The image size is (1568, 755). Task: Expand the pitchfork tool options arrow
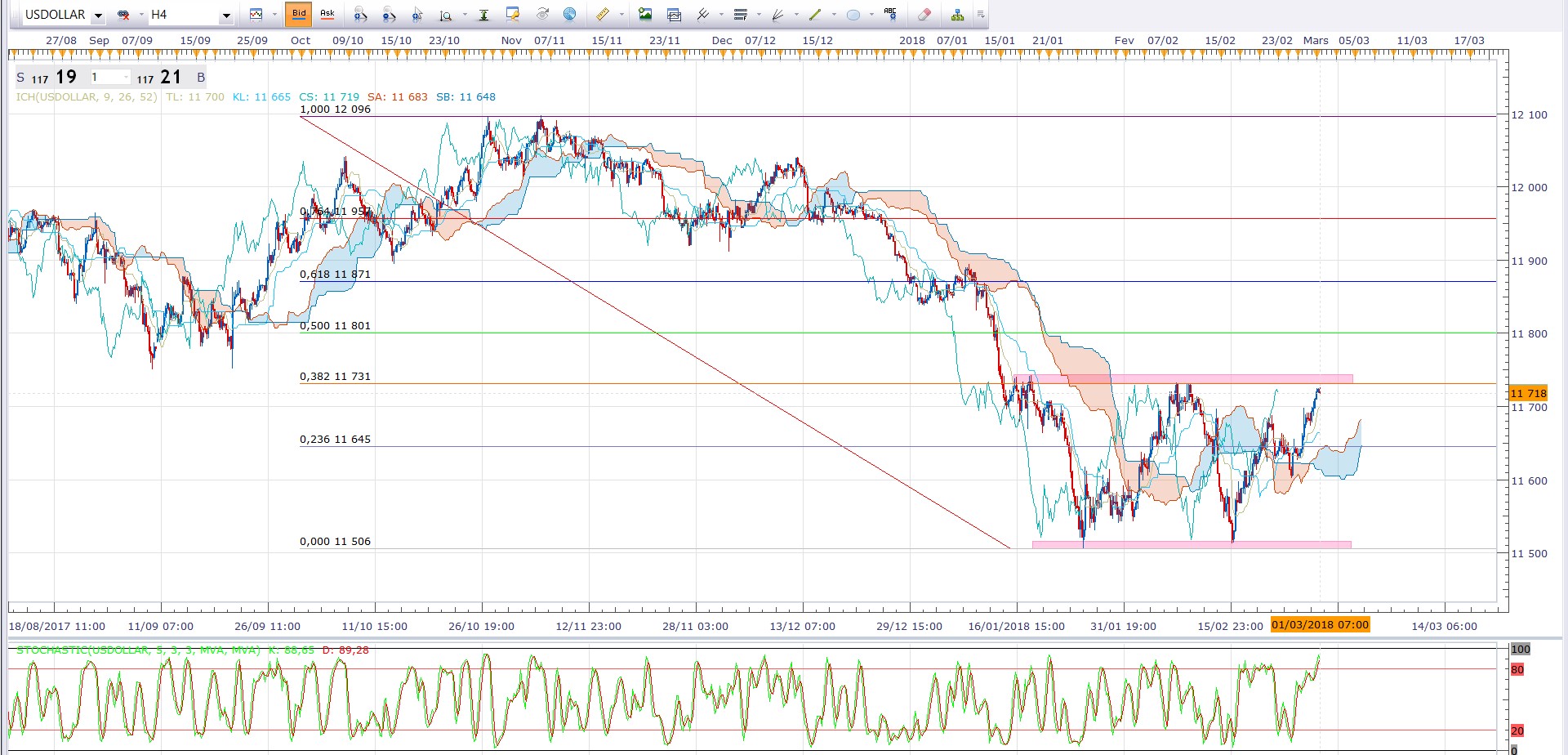721,15
